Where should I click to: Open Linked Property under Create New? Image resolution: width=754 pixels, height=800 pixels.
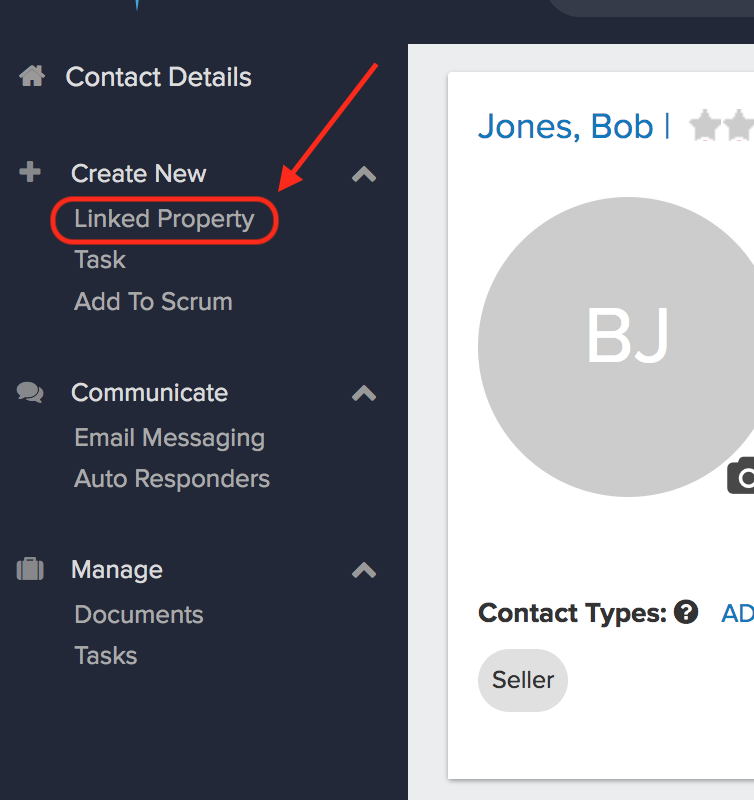(164, 219)
